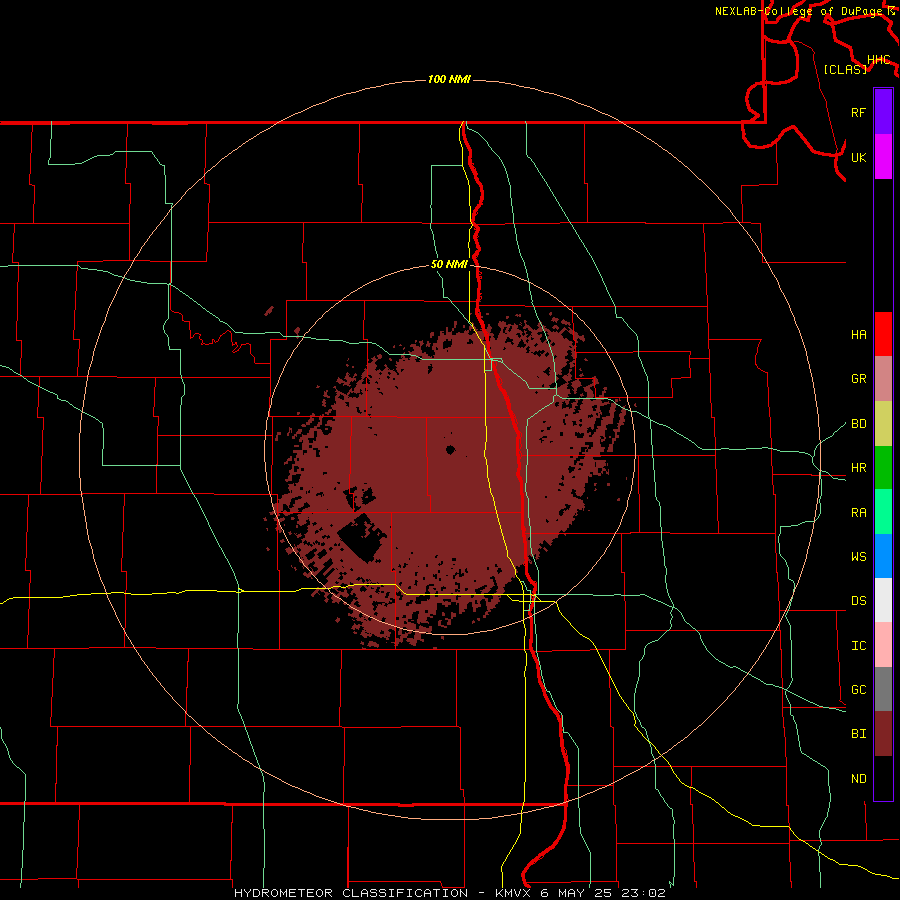
Task: Click the BD legend label
Action: (858, 424)
